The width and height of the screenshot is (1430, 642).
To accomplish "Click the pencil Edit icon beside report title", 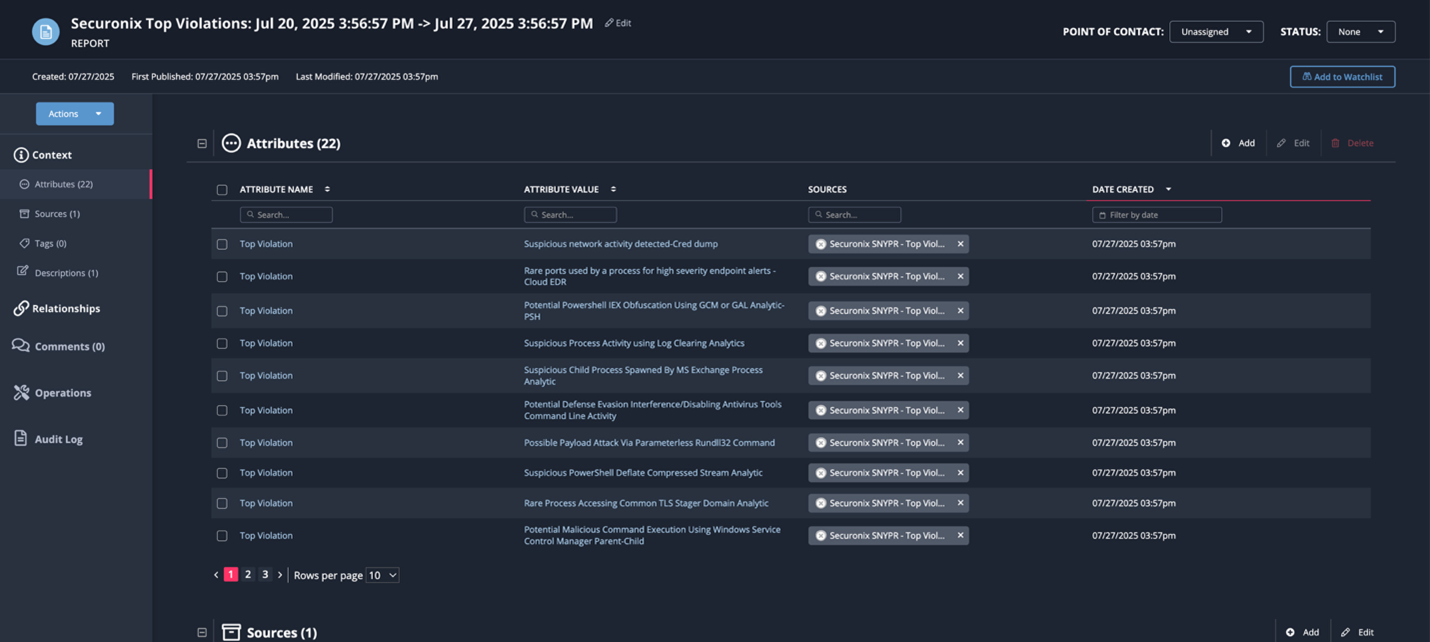I will pos(610,23).
